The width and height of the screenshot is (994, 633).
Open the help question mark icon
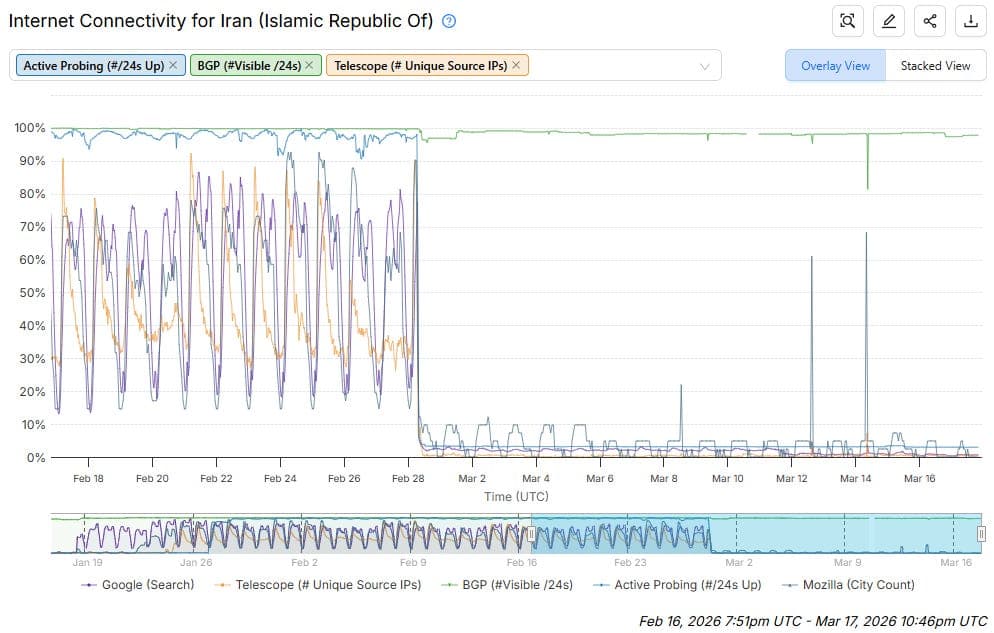[449, 21]
